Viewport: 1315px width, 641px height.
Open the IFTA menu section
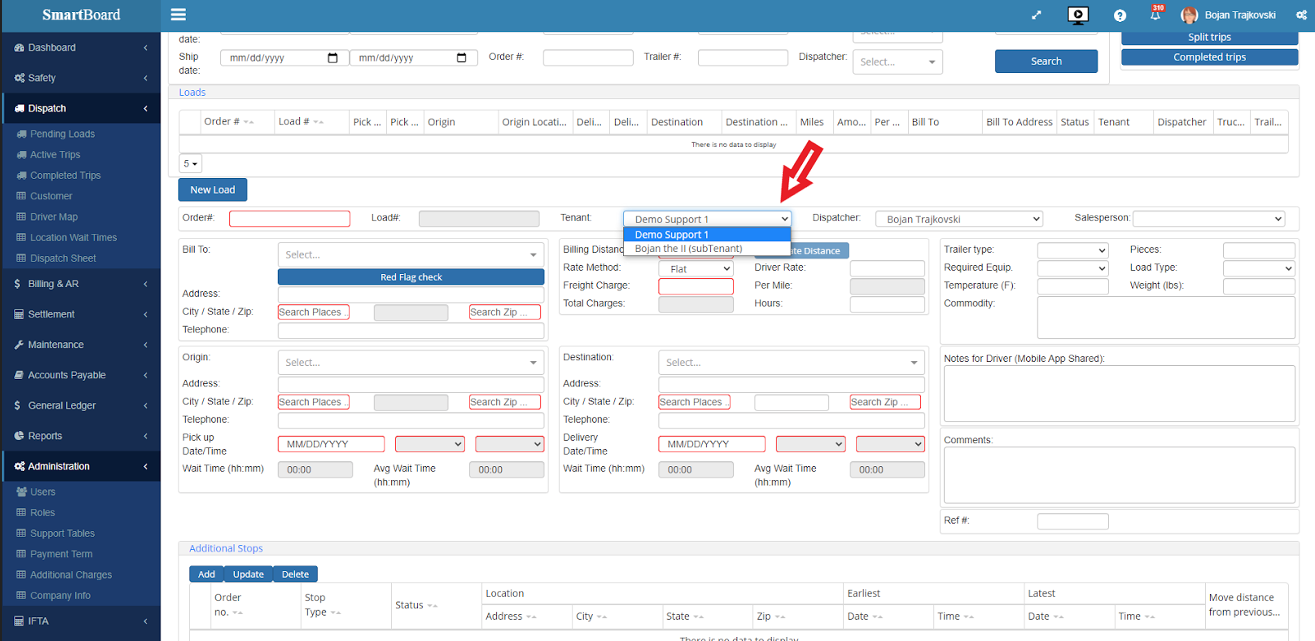[x=80, y=622]
